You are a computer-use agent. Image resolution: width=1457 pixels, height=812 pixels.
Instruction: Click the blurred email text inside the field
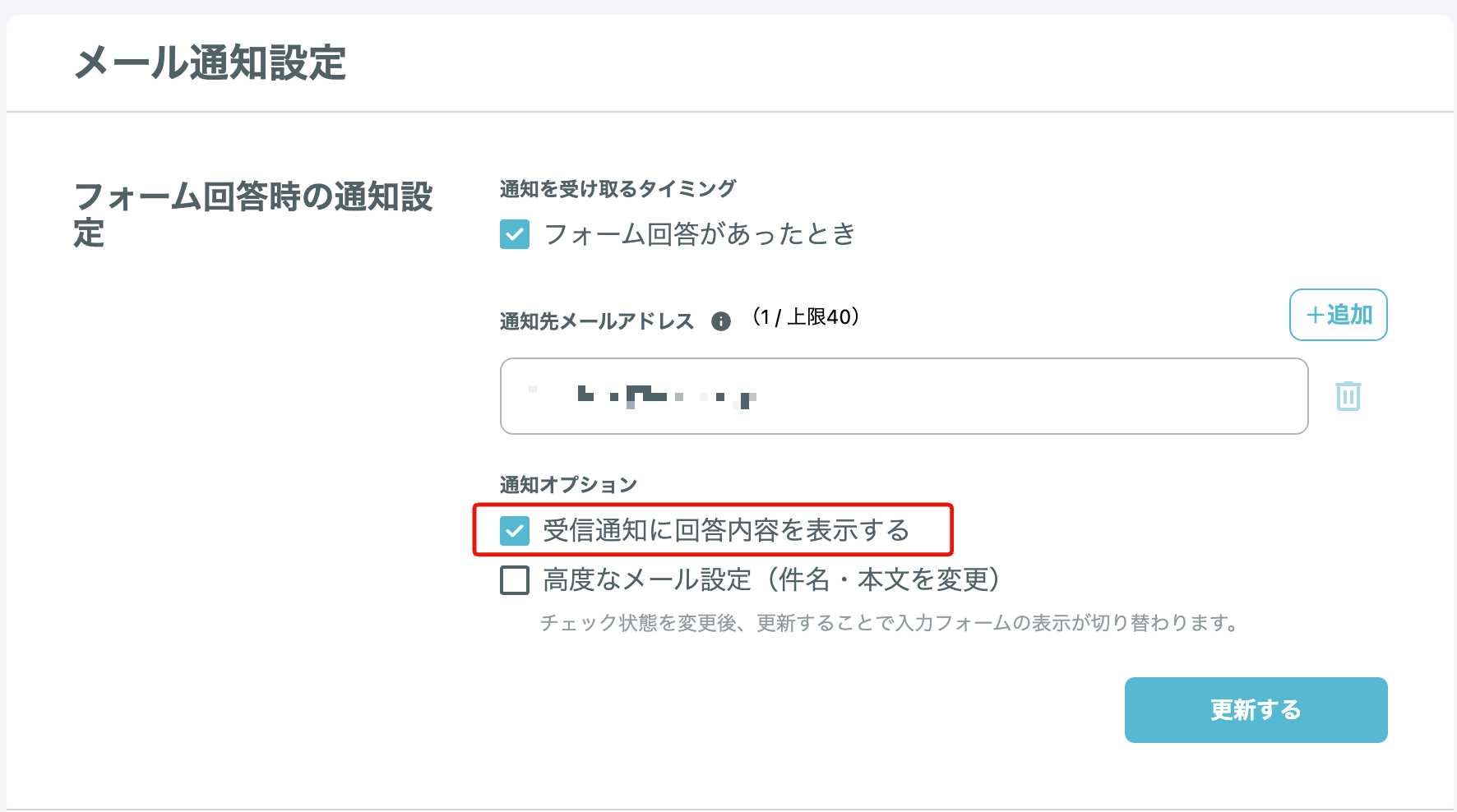click(x=666, y=396)
